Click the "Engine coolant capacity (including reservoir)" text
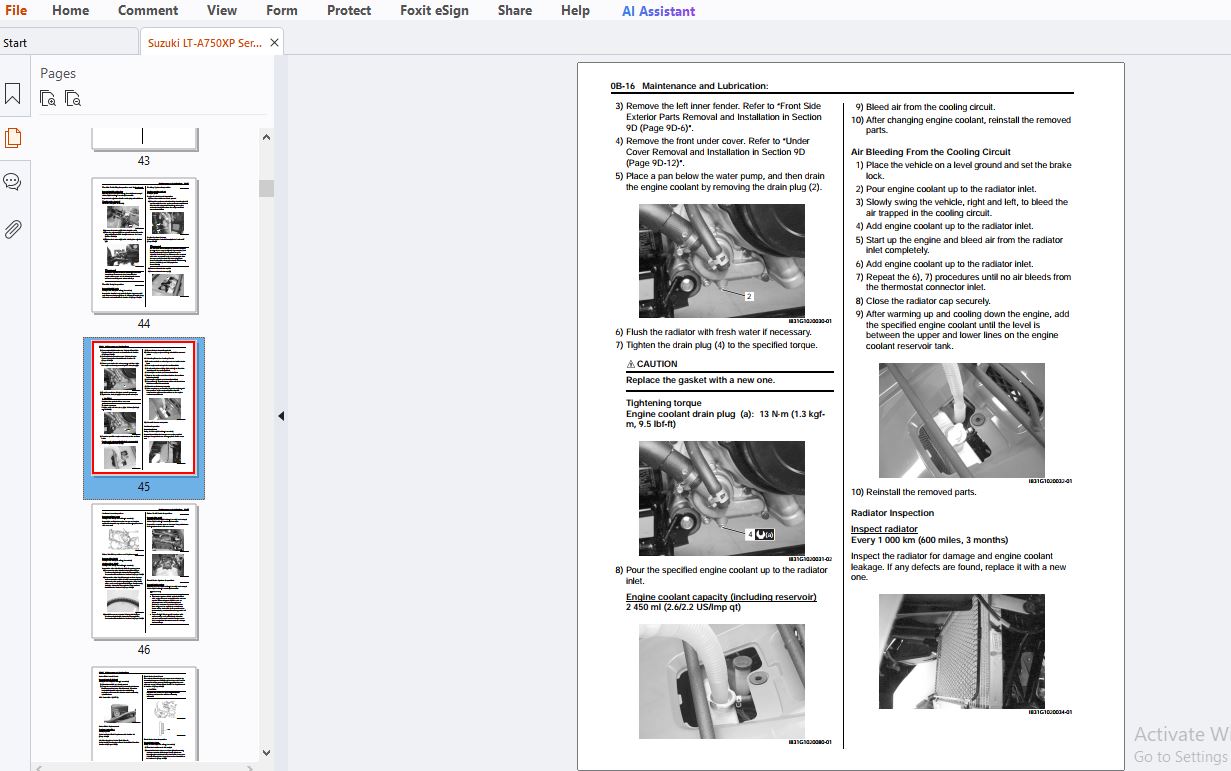1231x771 pixels. (721, 597)
